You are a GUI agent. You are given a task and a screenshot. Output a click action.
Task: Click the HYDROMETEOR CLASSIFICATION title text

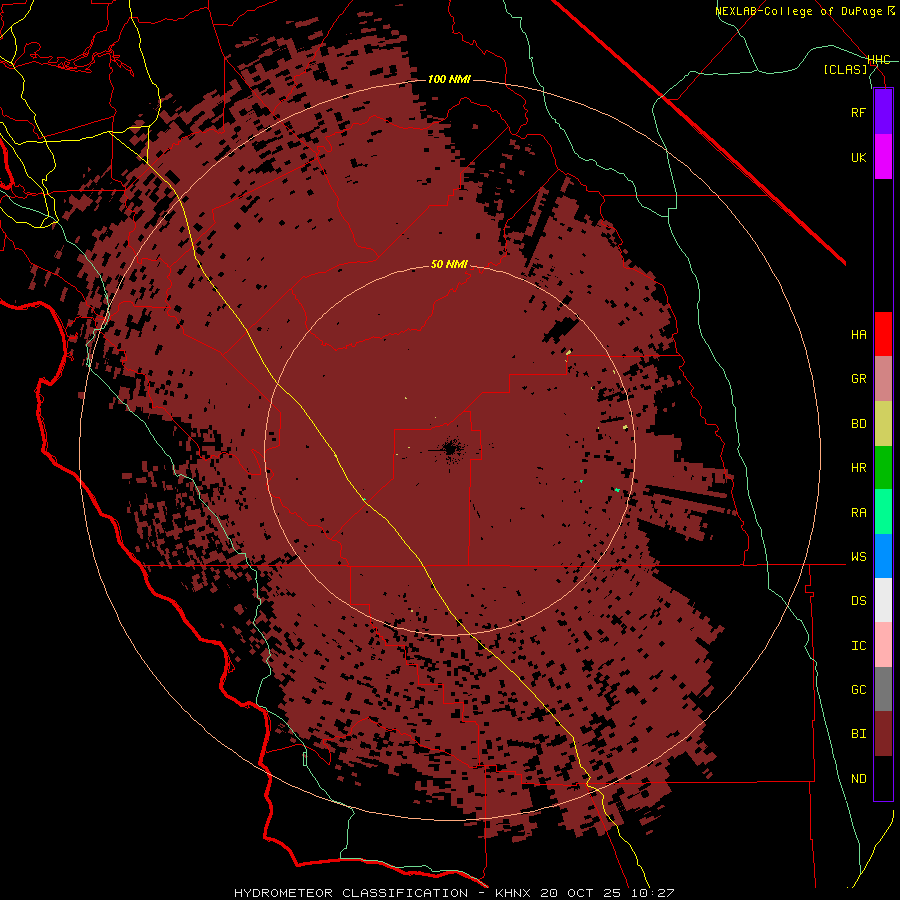click(351, 893)
